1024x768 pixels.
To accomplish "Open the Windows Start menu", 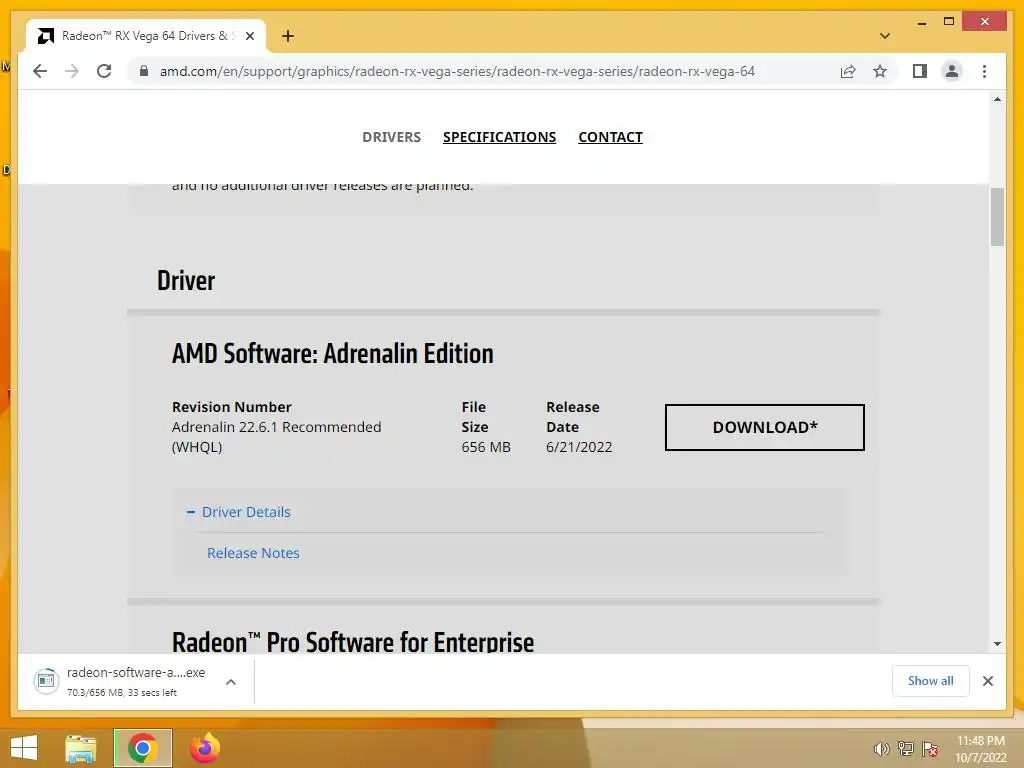I will (24, 748).
